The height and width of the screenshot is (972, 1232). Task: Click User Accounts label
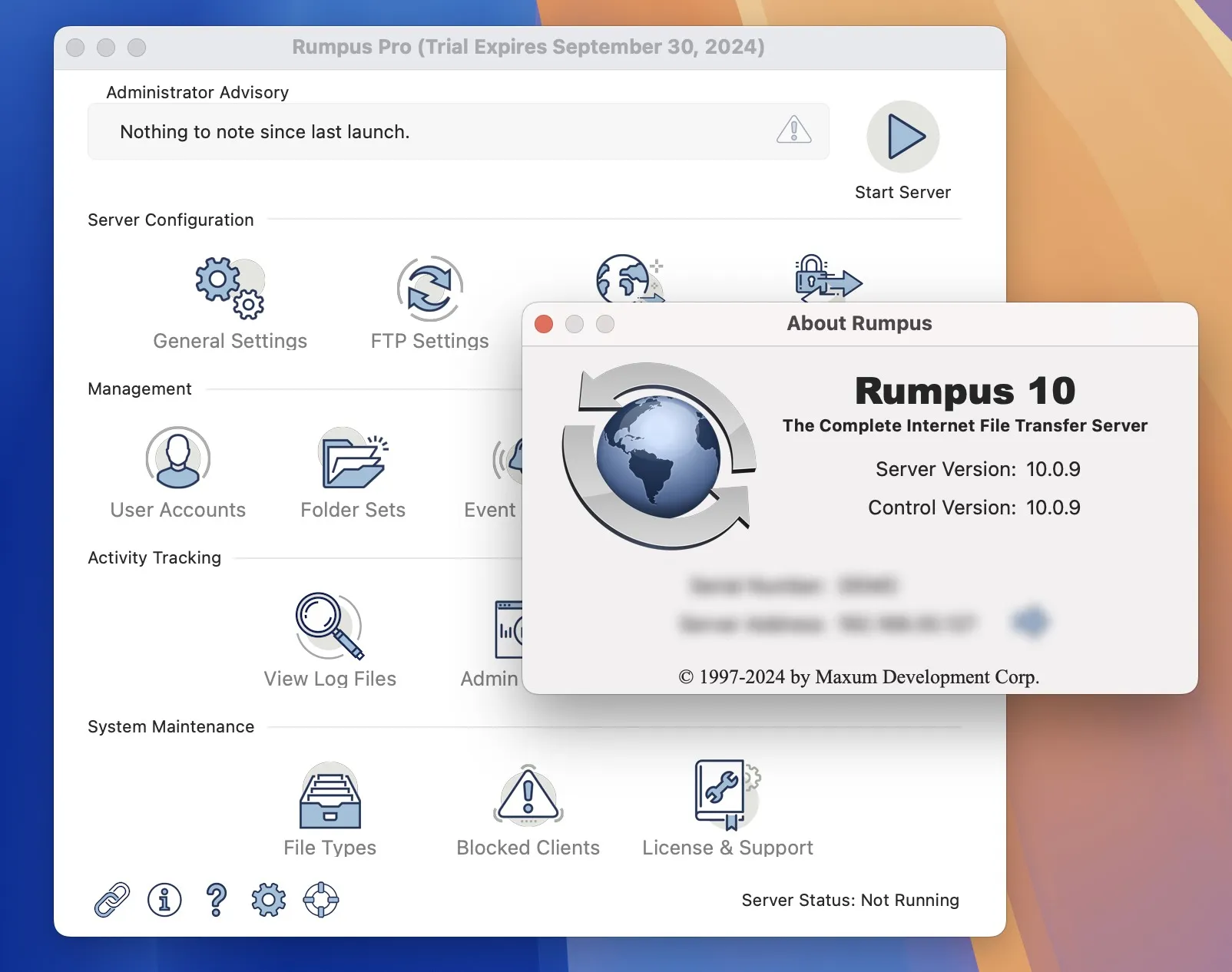pos(178,510)
